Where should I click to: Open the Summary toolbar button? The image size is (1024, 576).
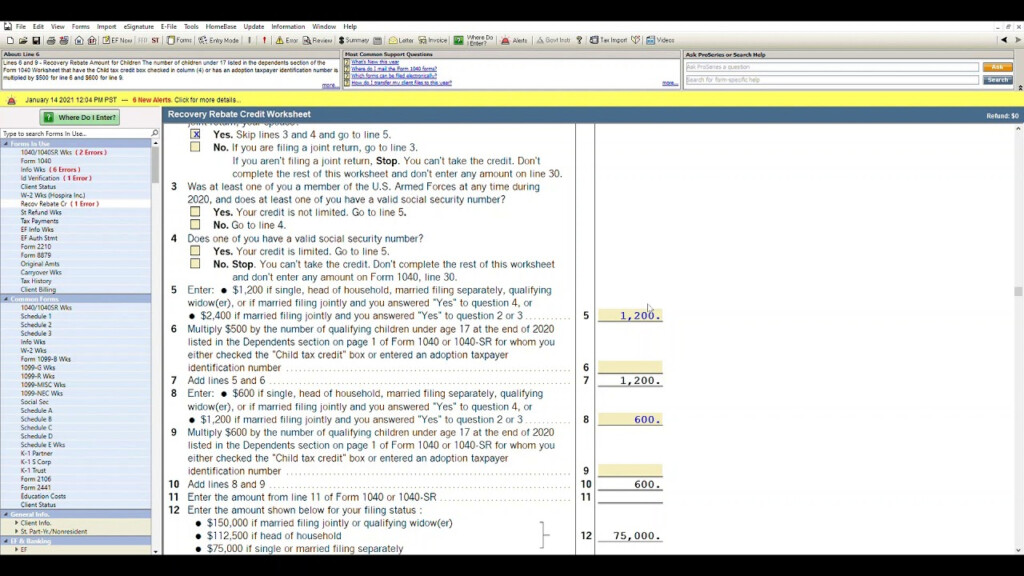click(x=353, y=40)
